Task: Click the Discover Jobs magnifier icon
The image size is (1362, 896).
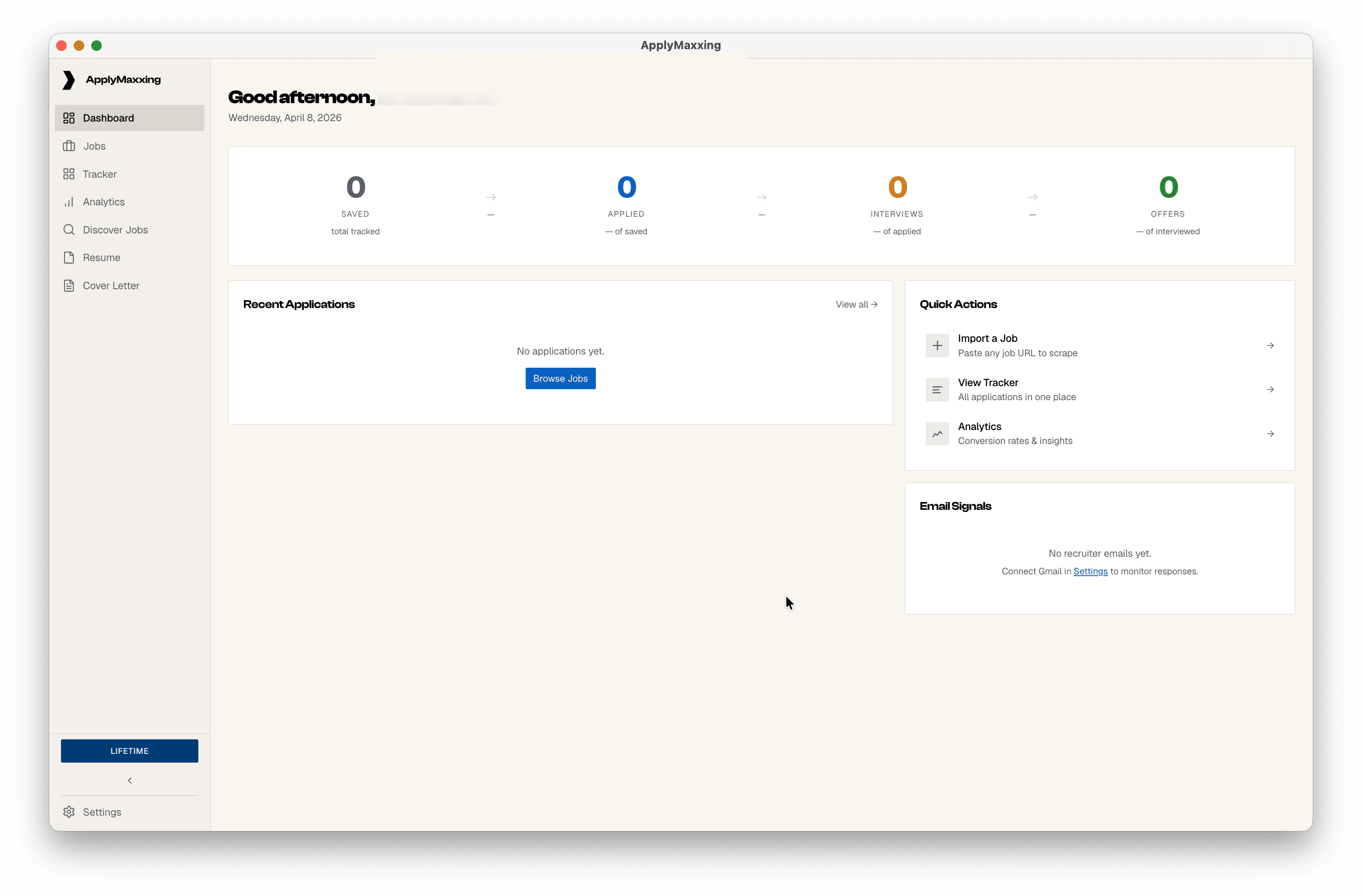Action: pos(69,230)
